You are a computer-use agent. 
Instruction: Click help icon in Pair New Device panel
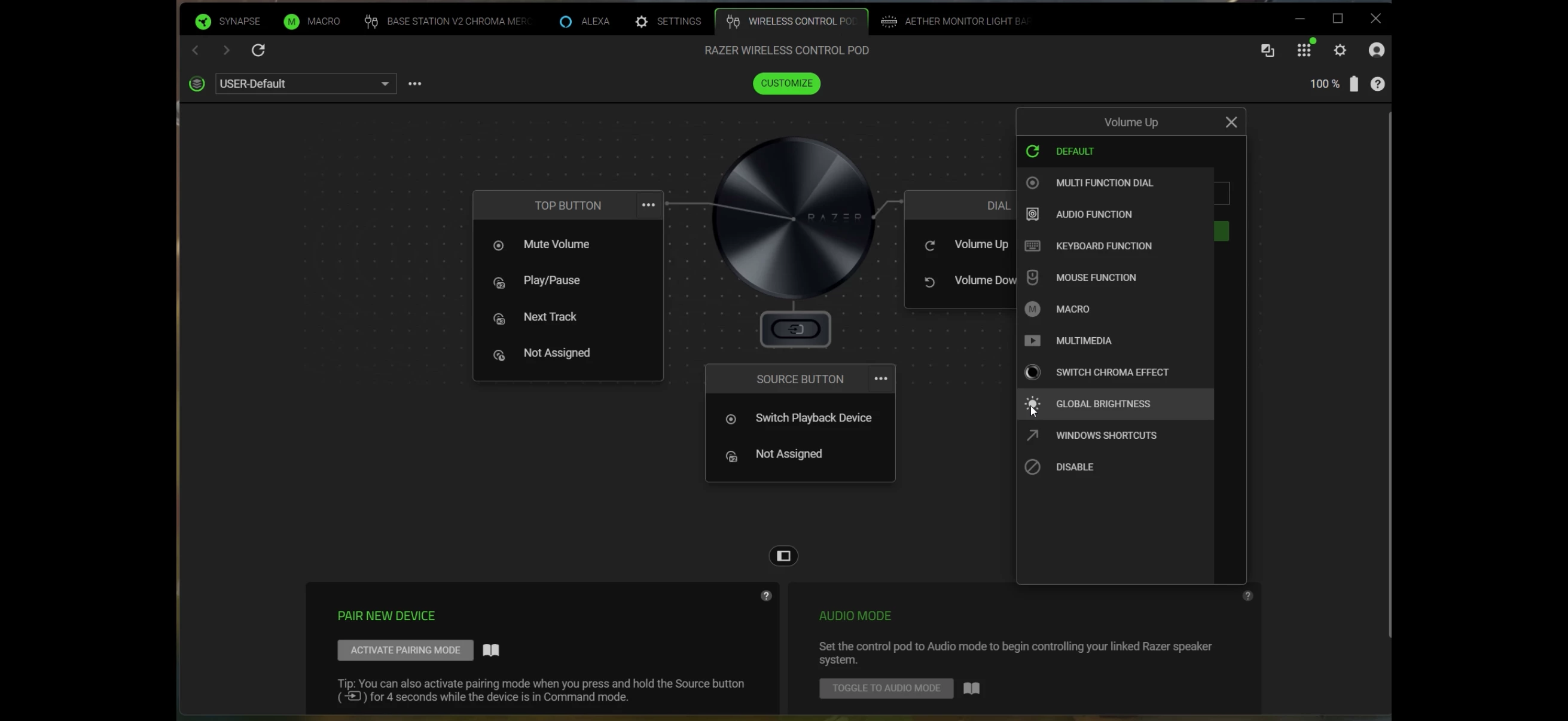(x=765, y=596)
